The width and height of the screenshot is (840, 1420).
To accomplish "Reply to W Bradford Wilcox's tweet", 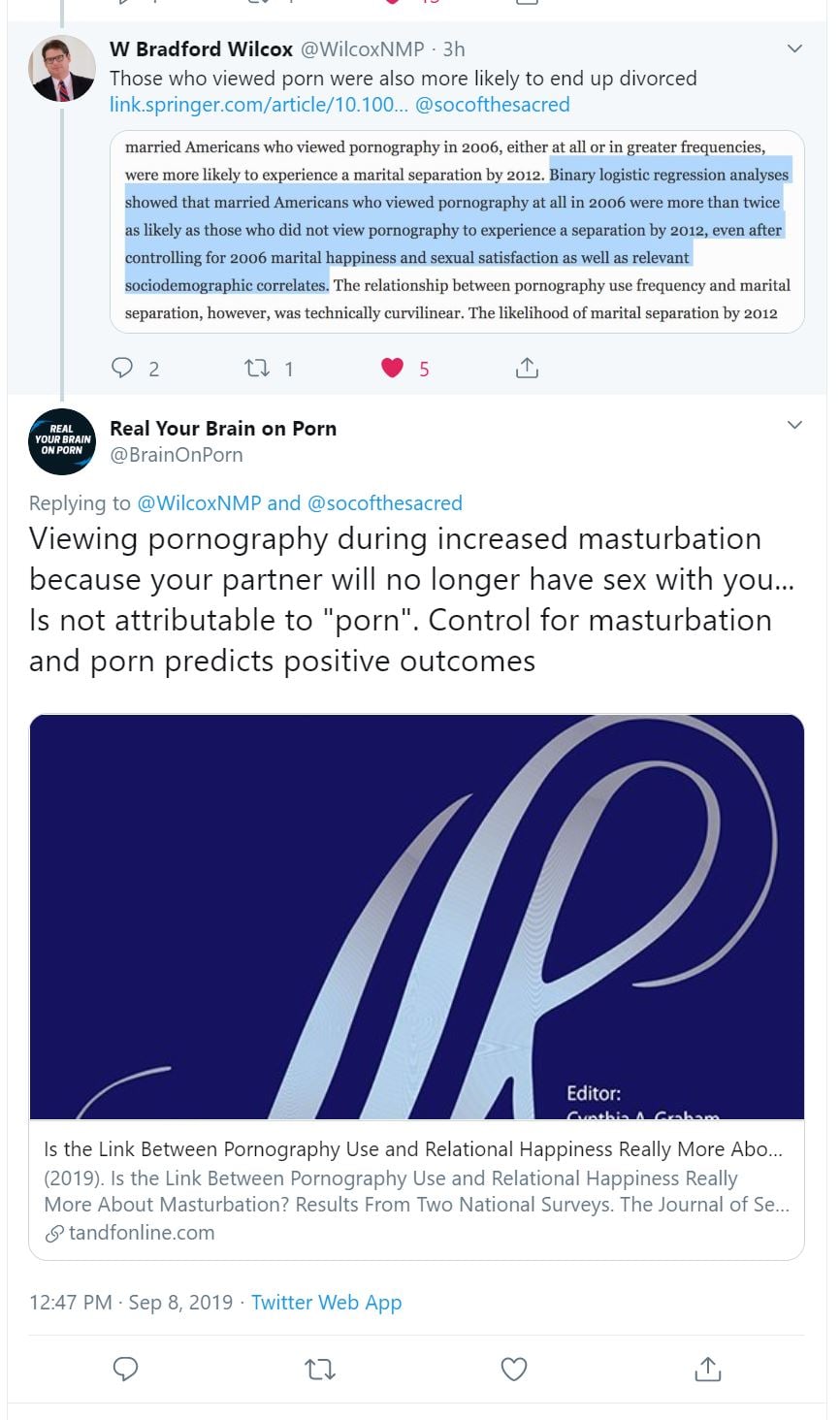I will pos(122,368).
